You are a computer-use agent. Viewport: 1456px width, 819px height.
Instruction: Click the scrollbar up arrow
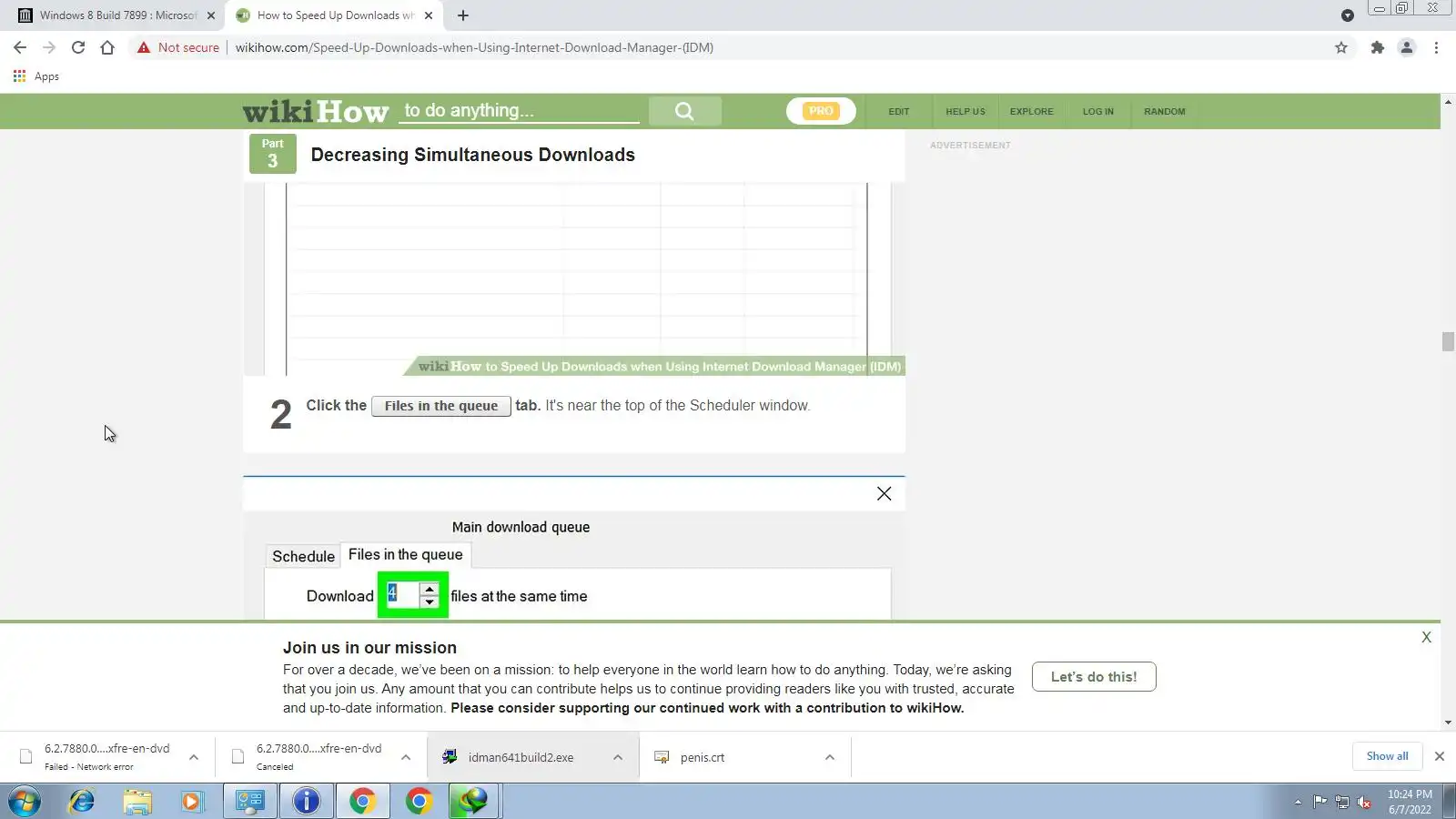pyautogui.click(x=1448, y=100)
